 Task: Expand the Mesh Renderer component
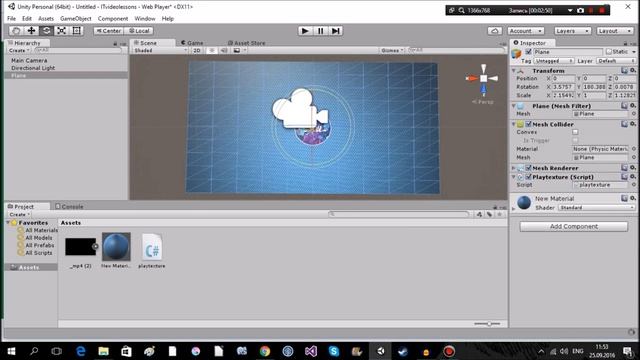514,168
